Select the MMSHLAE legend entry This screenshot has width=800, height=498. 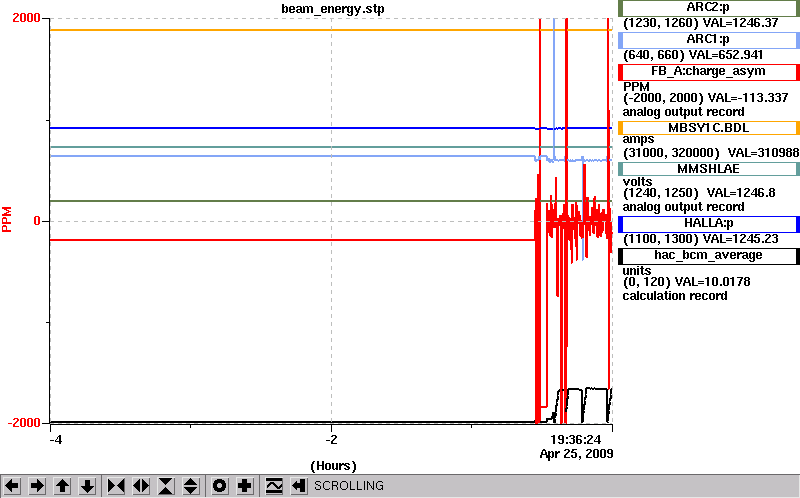point(708,169)
